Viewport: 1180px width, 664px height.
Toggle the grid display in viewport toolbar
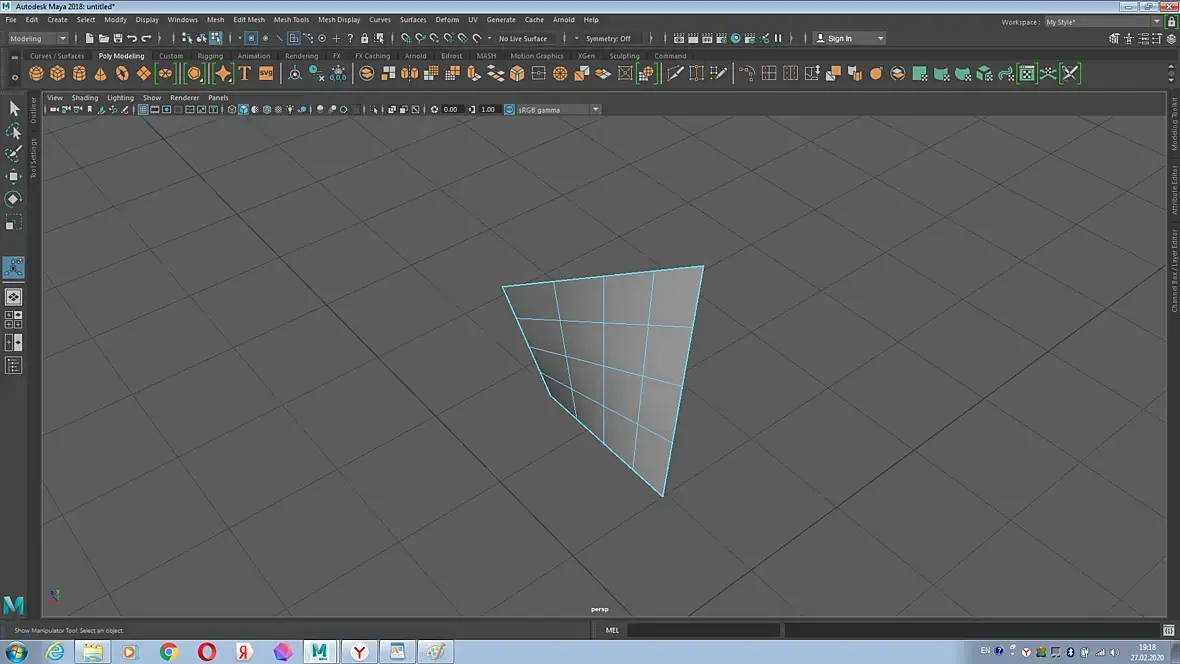pos(144,109)
